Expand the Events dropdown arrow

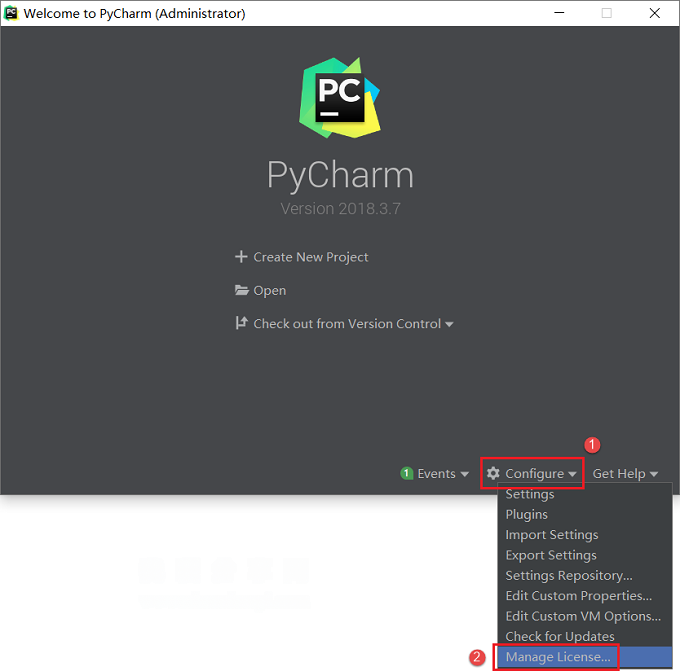coord(464,474)
